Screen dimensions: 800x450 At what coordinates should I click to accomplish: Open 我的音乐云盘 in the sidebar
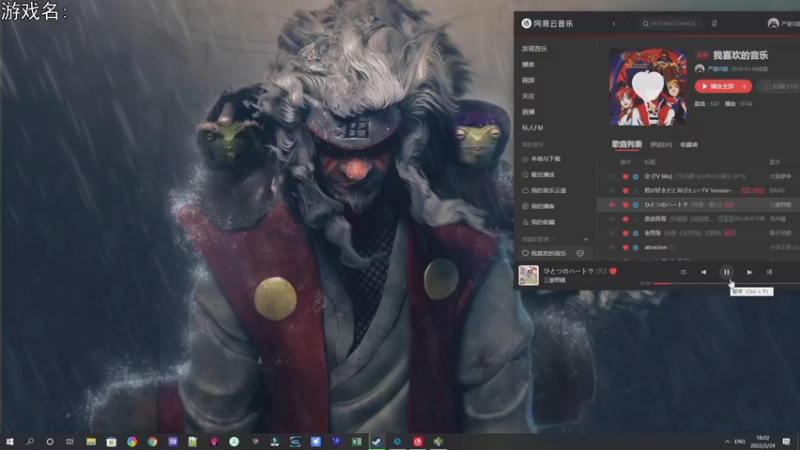(x=544, y=190)
